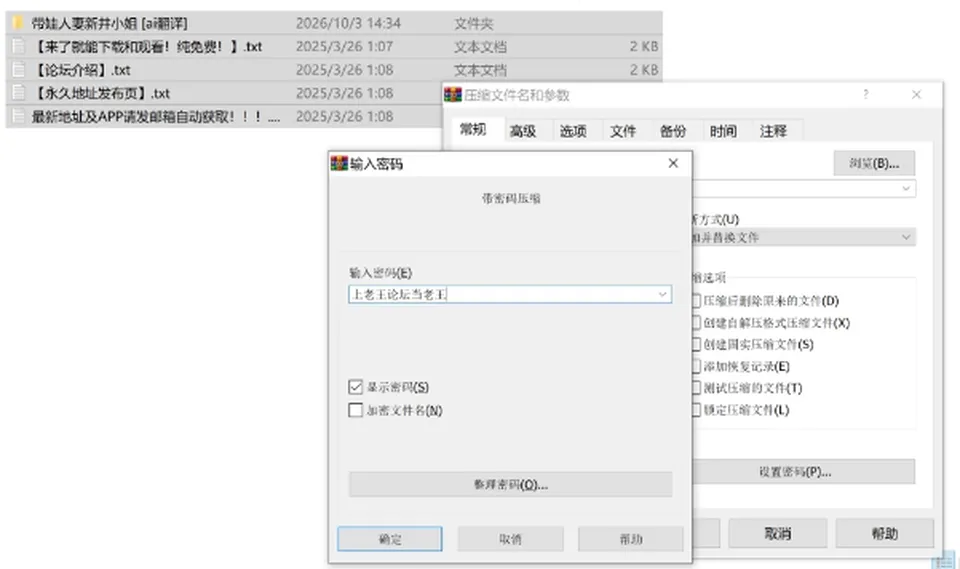Click 取消 in 压缩文件名和参数 dialog
The image size is (960, 569).
click(x=778, y=533)
